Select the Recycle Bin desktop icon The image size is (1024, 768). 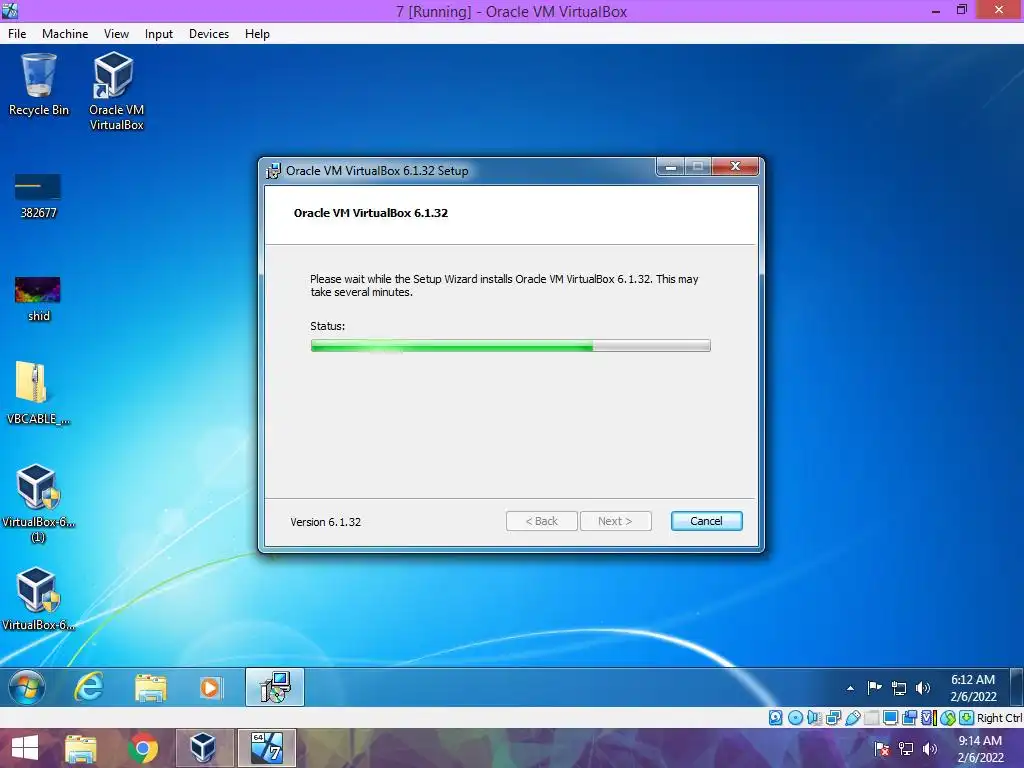point(39,86)
